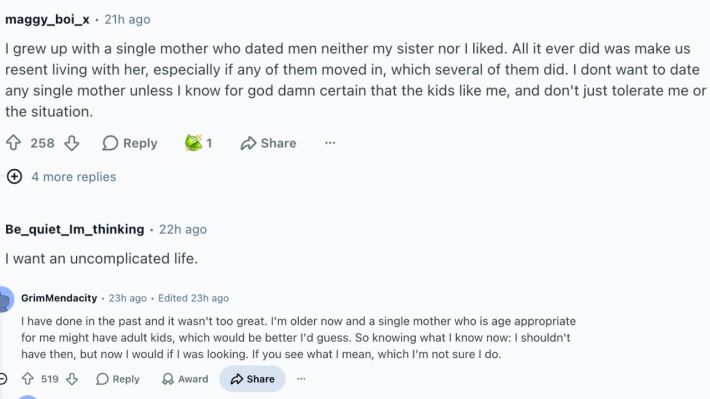Open Be_quiet_Im_thinking user profile
Screen dimensions: 710x399
coord(75,229)
